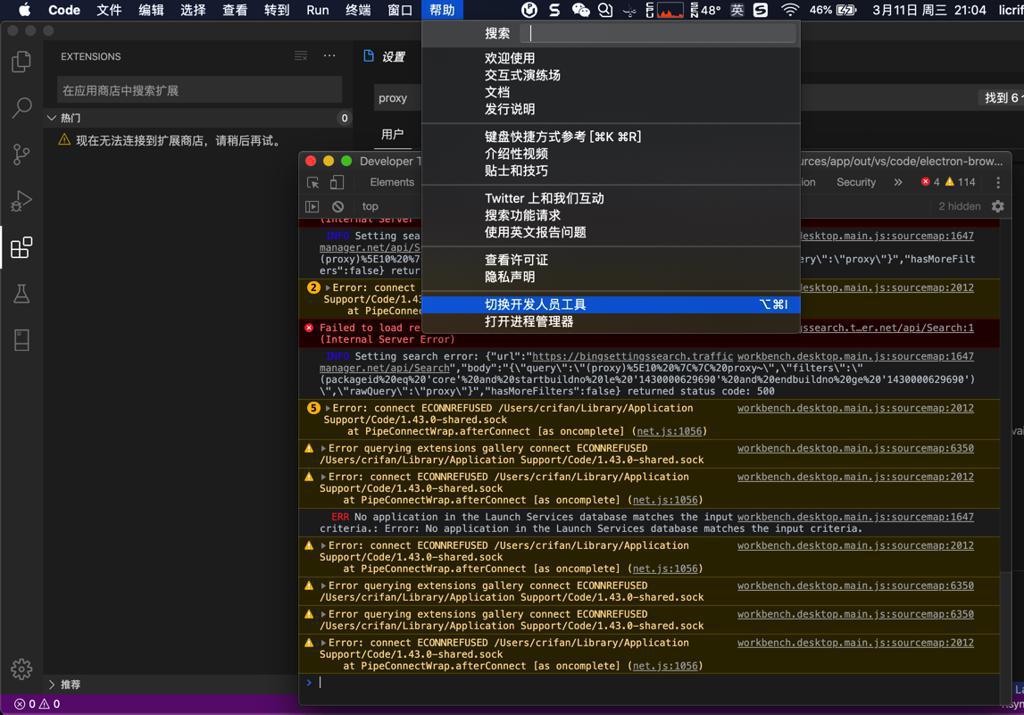Click the clear extensions search results icon
1024x715 pixels.
click(x=300, y=56)
